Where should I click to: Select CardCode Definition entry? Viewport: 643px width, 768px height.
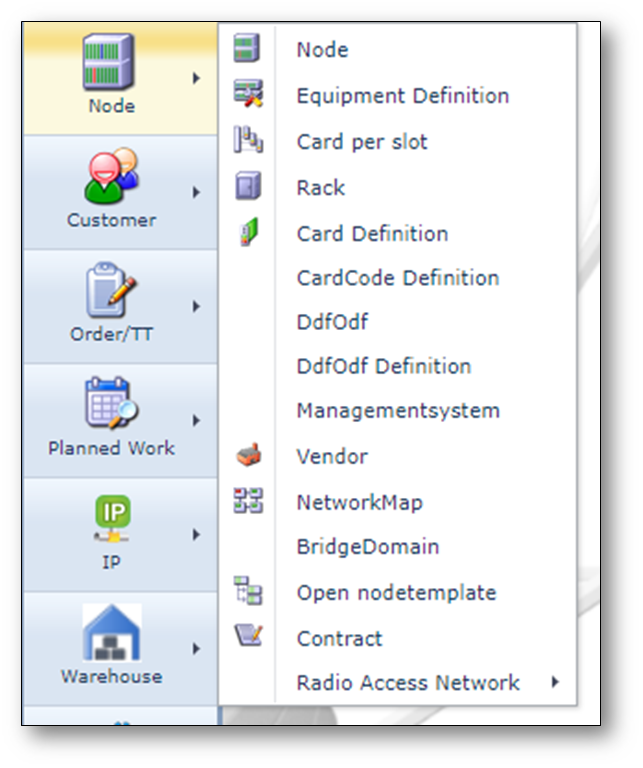[x=397, y=278]
